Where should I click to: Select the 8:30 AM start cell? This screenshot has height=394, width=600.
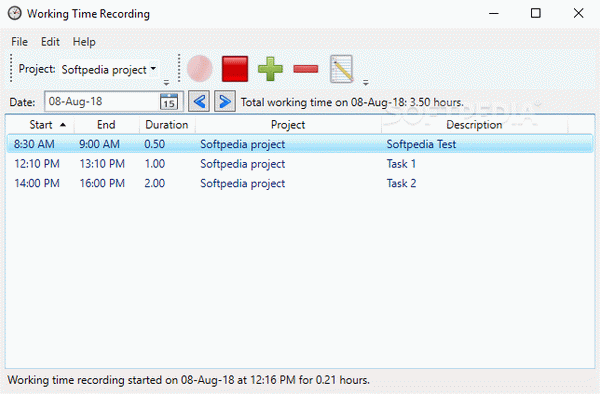(x=34, y=144)
